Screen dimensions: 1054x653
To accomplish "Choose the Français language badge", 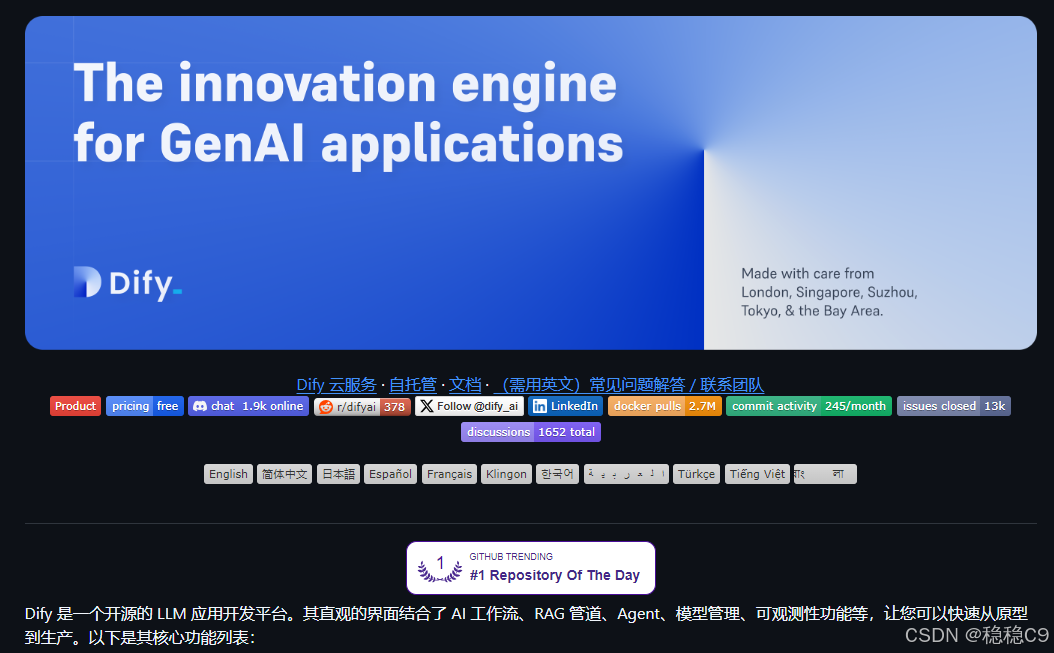I will (x=449, y=474).
